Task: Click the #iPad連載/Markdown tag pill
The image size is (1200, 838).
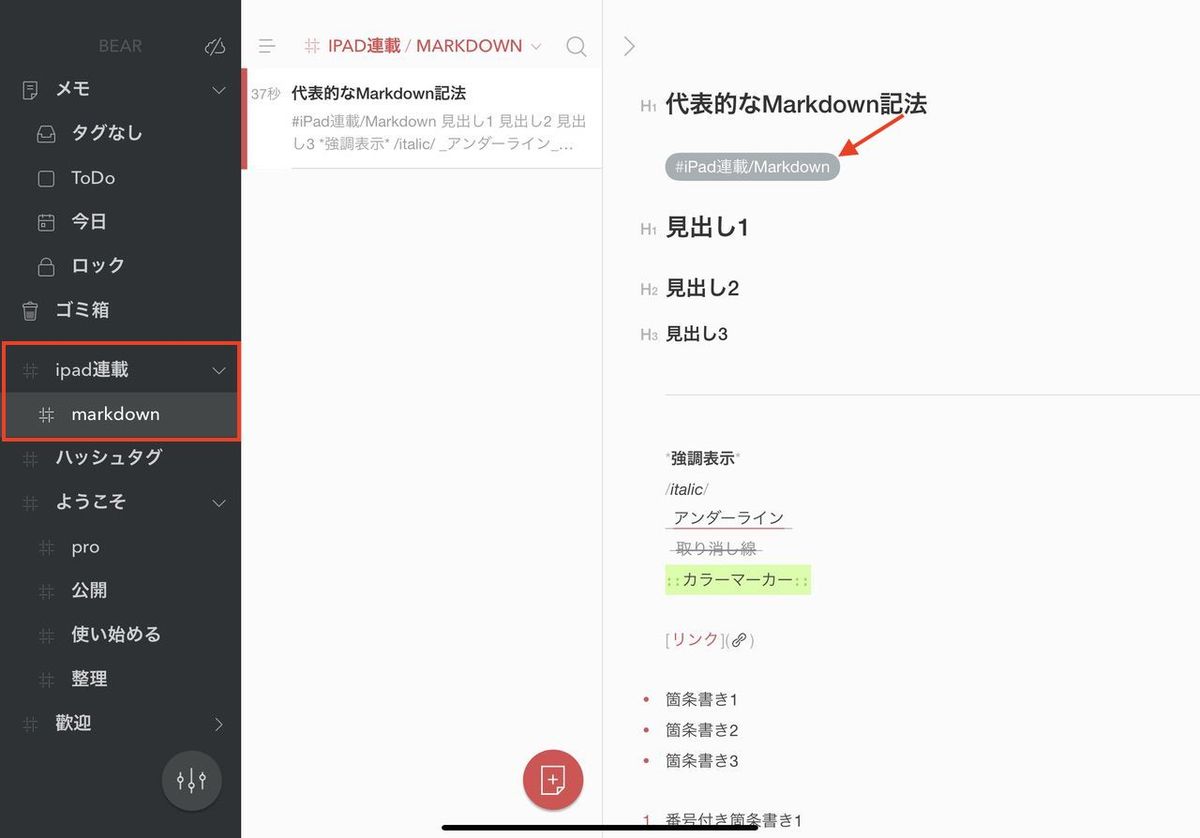Action: click(752, 167)
